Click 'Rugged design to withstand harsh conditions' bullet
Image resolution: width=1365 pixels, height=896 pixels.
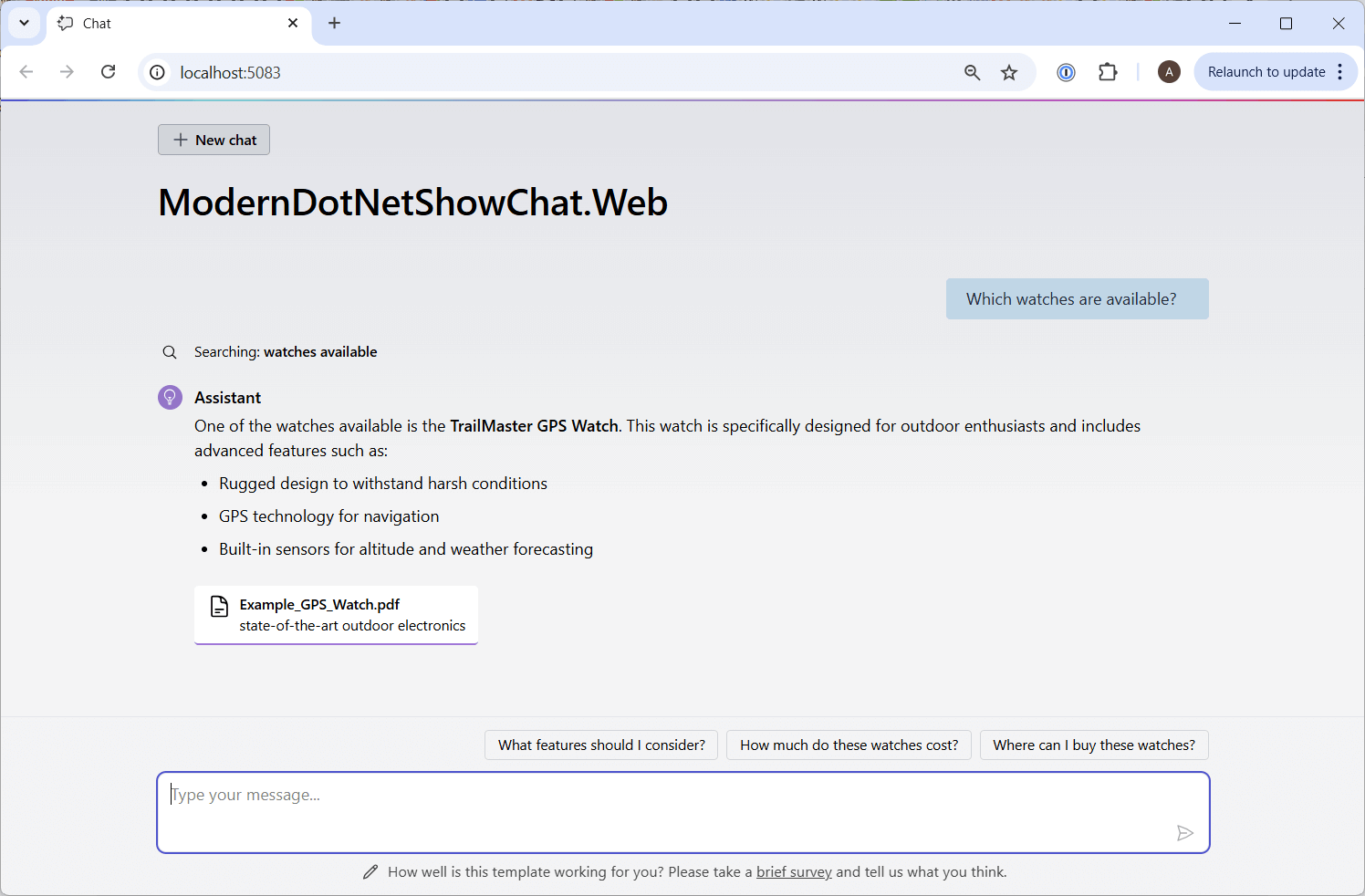point(383,484)
